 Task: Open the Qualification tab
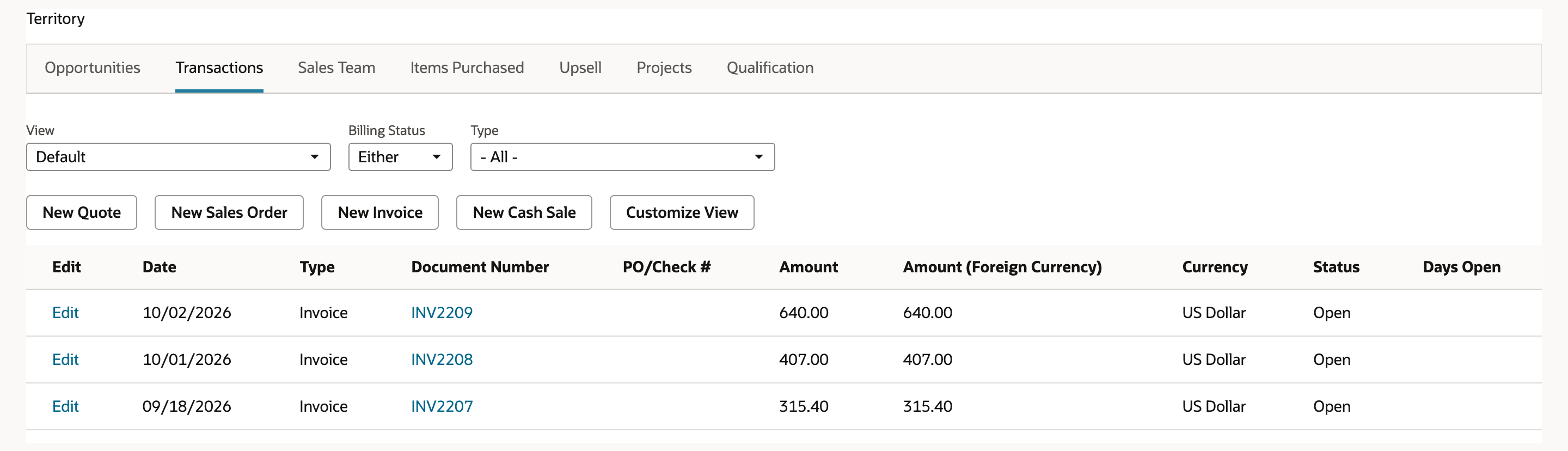(770, 68)
